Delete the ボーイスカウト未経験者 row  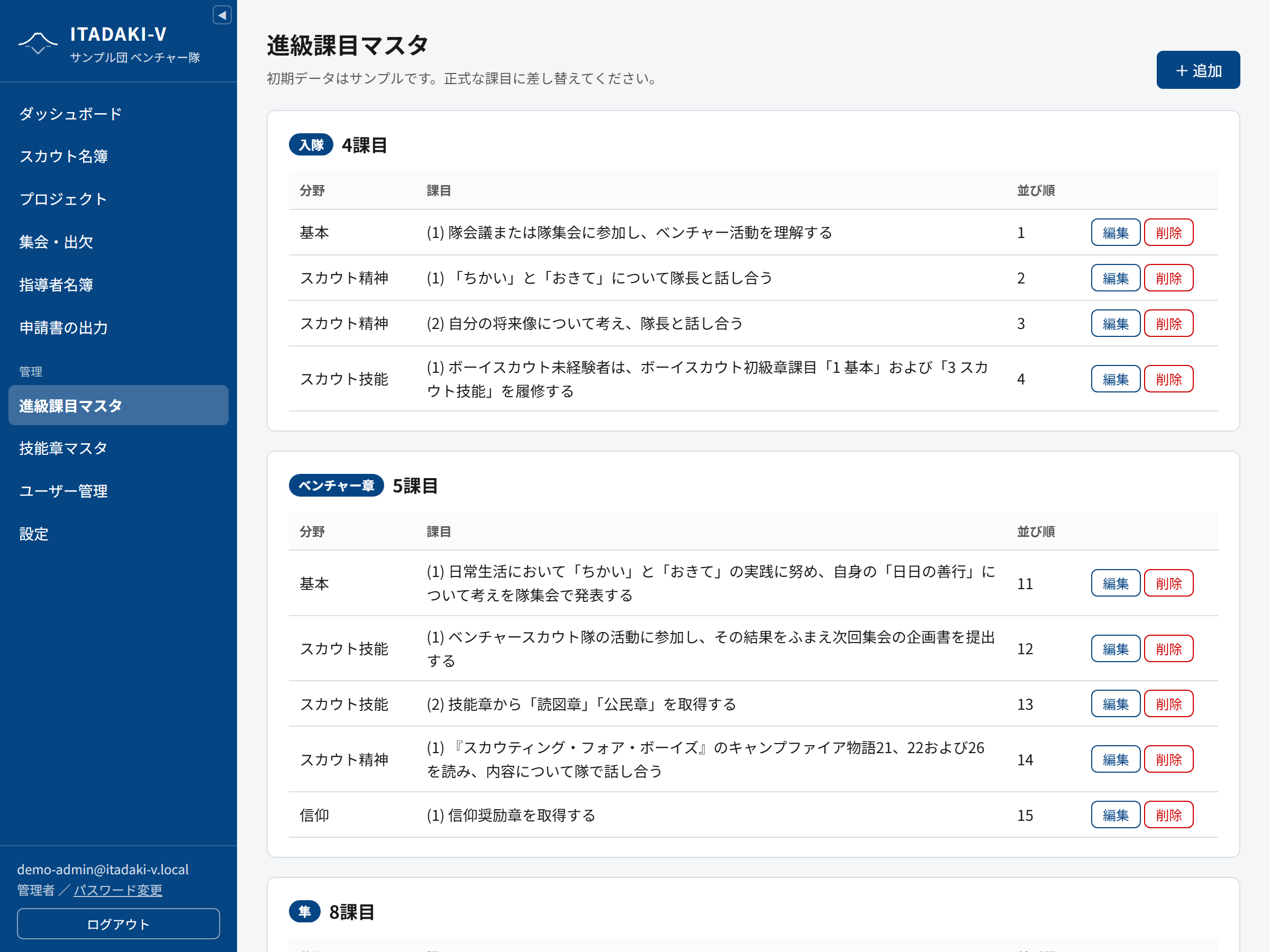click(1168, 379)
